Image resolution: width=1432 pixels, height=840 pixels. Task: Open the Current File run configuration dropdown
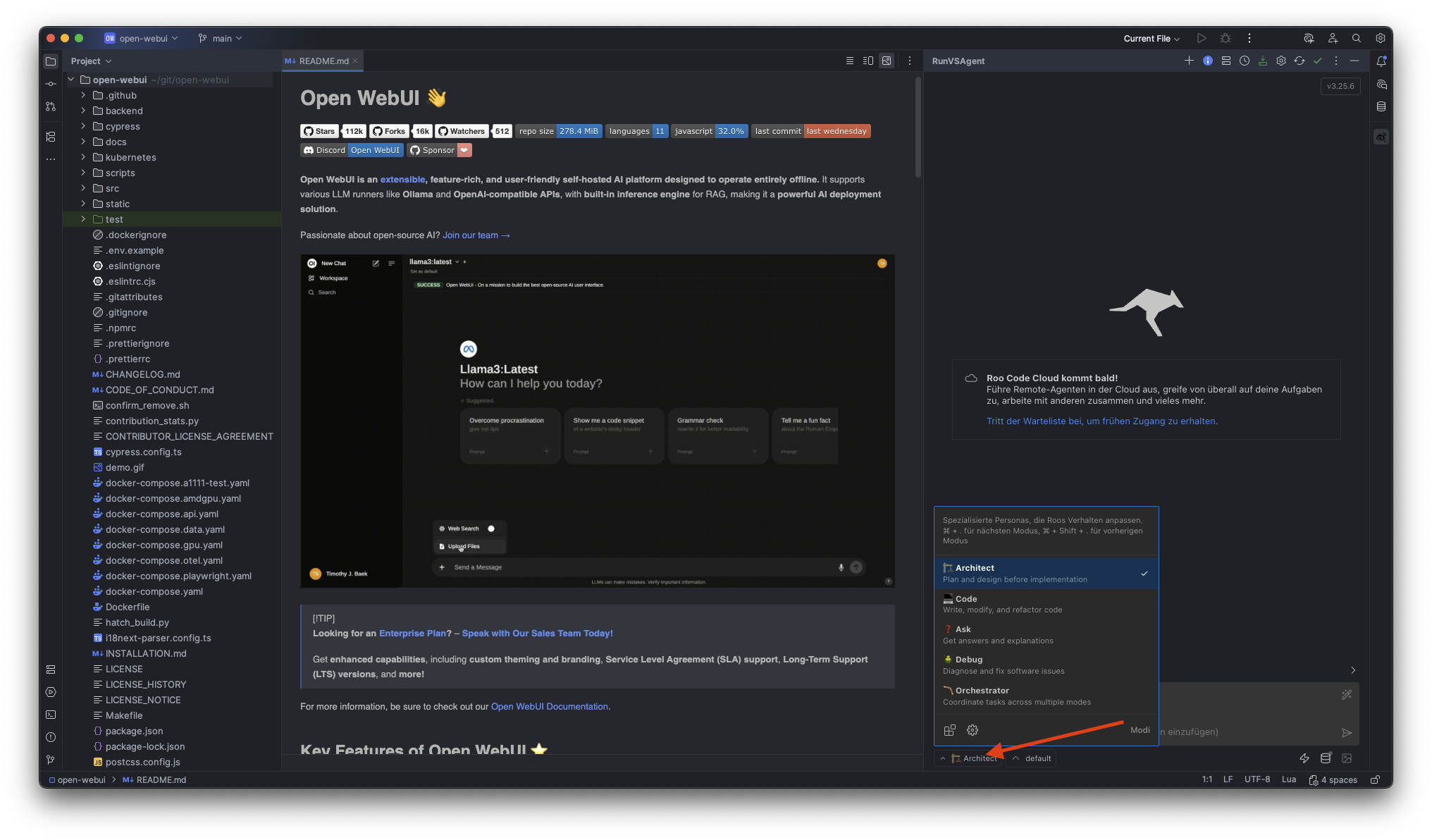1152,38
